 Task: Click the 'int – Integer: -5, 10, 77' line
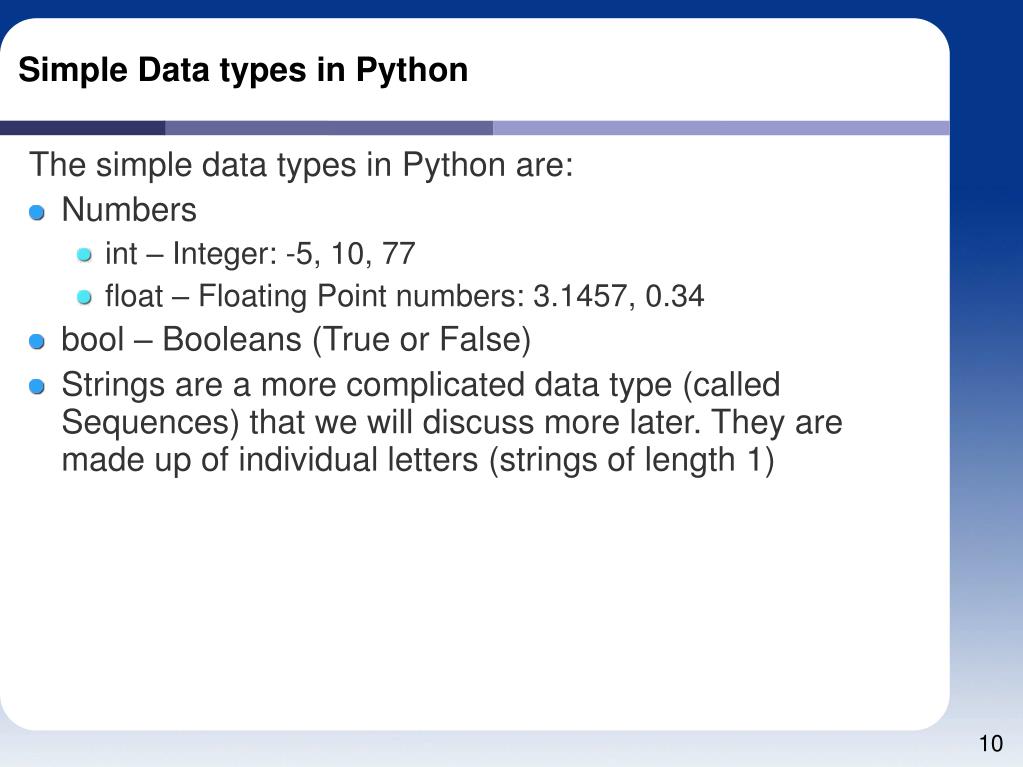260,254
